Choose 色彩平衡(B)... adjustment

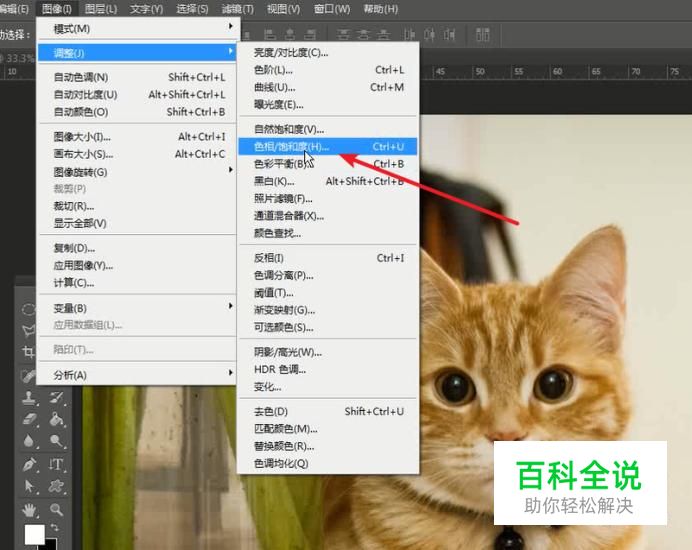[x=328, y=164]
